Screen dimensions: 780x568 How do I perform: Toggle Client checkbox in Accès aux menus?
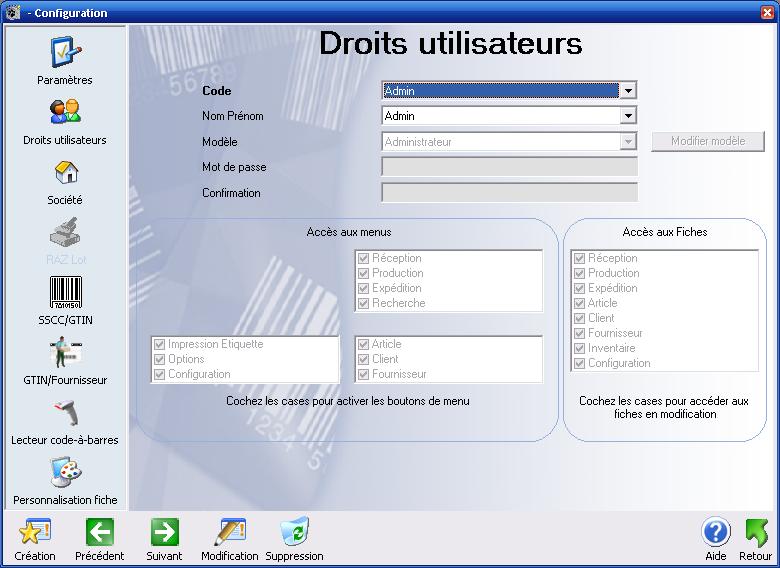click(x=363, y=359)
